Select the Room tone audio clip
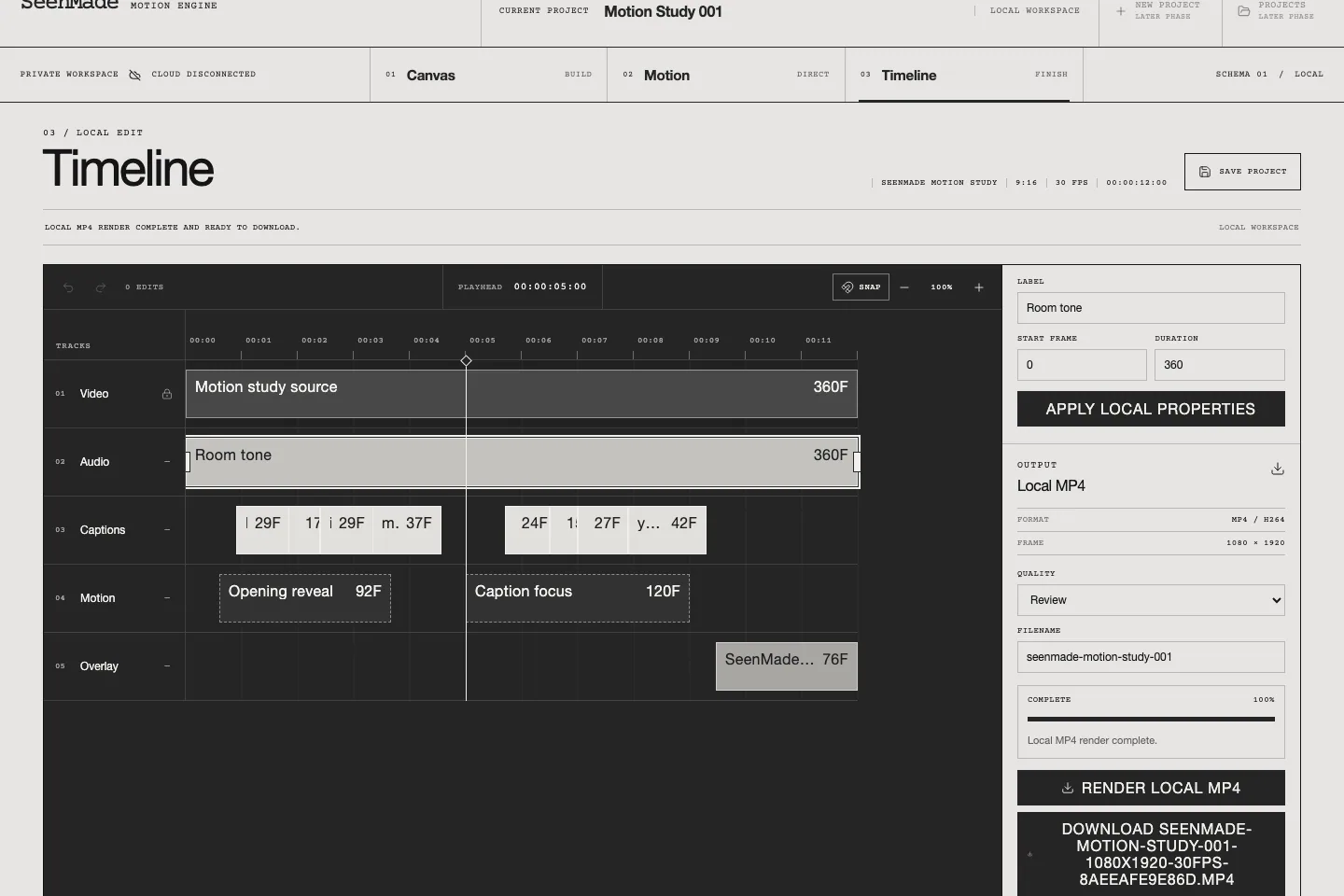The image size is (1344, 896). pyautogui.click(x=521, y=462)
